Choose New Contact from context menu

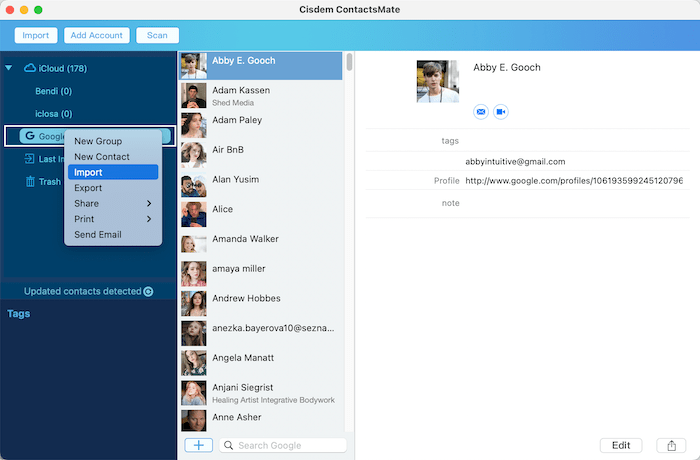[x=113, y=157]
